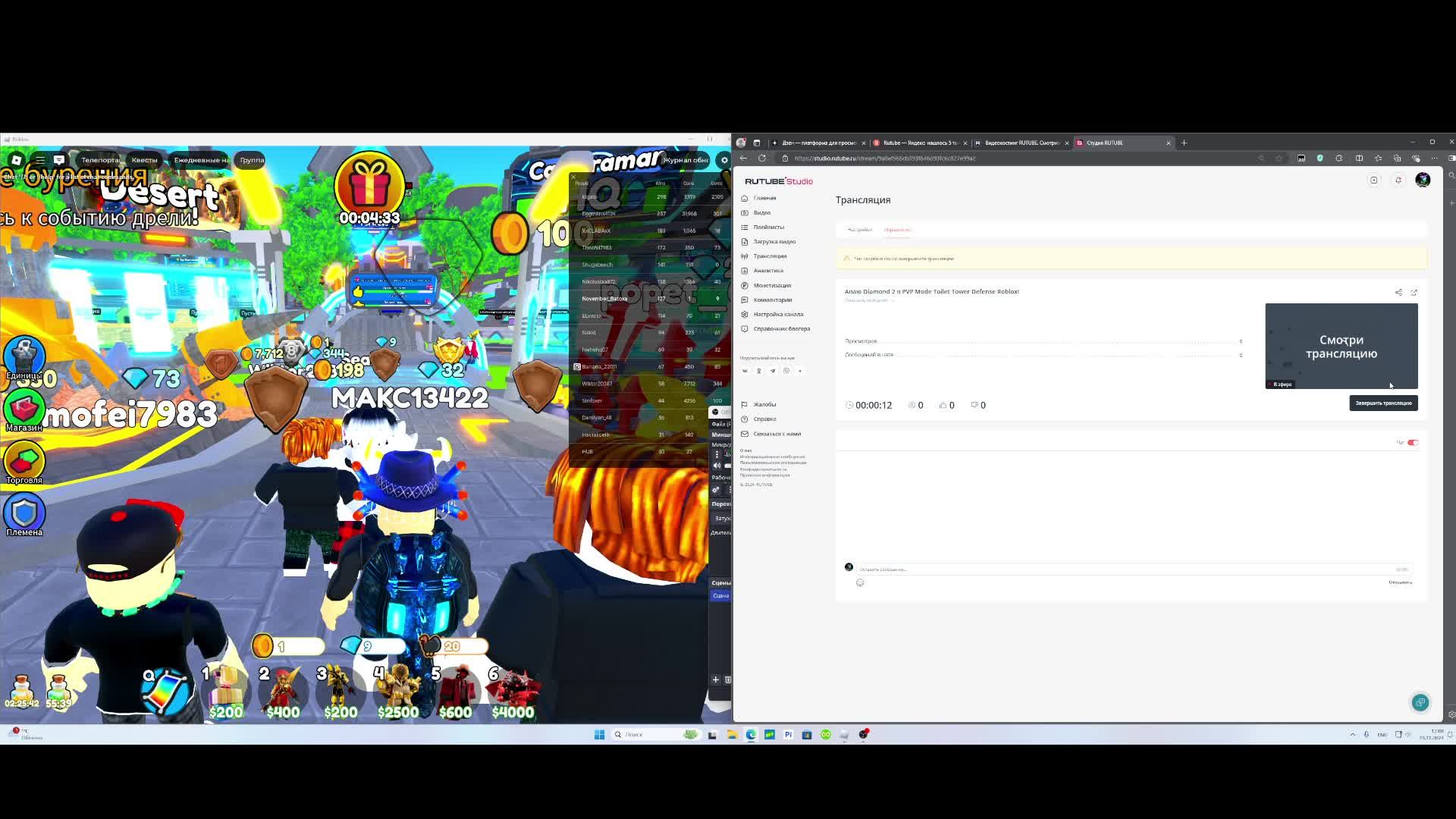Click the chat message input field
This screenshot has width=1456, height=819.
[x=1134, y=569]
